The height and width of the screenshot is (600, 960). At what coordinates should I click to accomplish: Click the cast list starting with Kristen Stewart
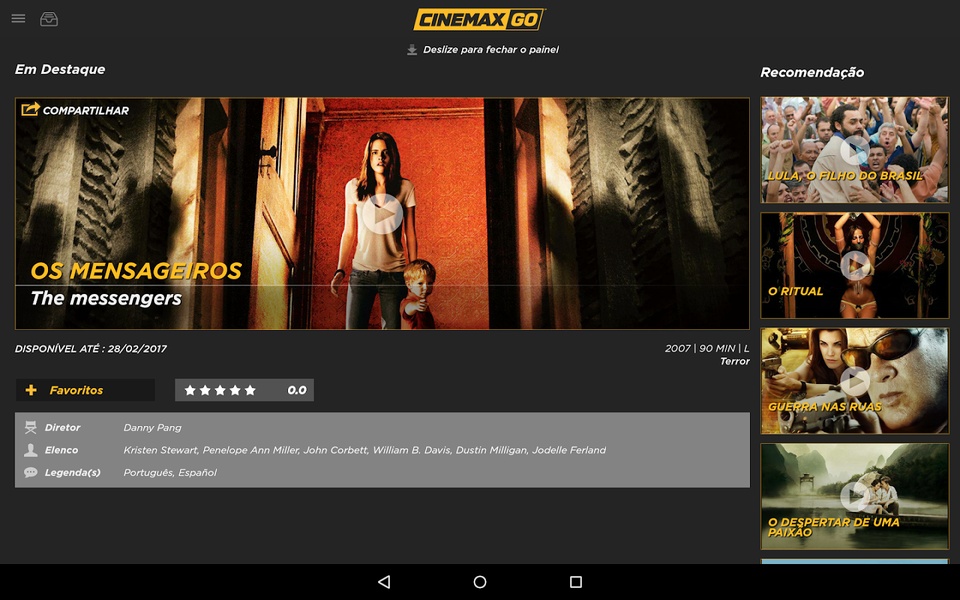[x=365, y=450]
